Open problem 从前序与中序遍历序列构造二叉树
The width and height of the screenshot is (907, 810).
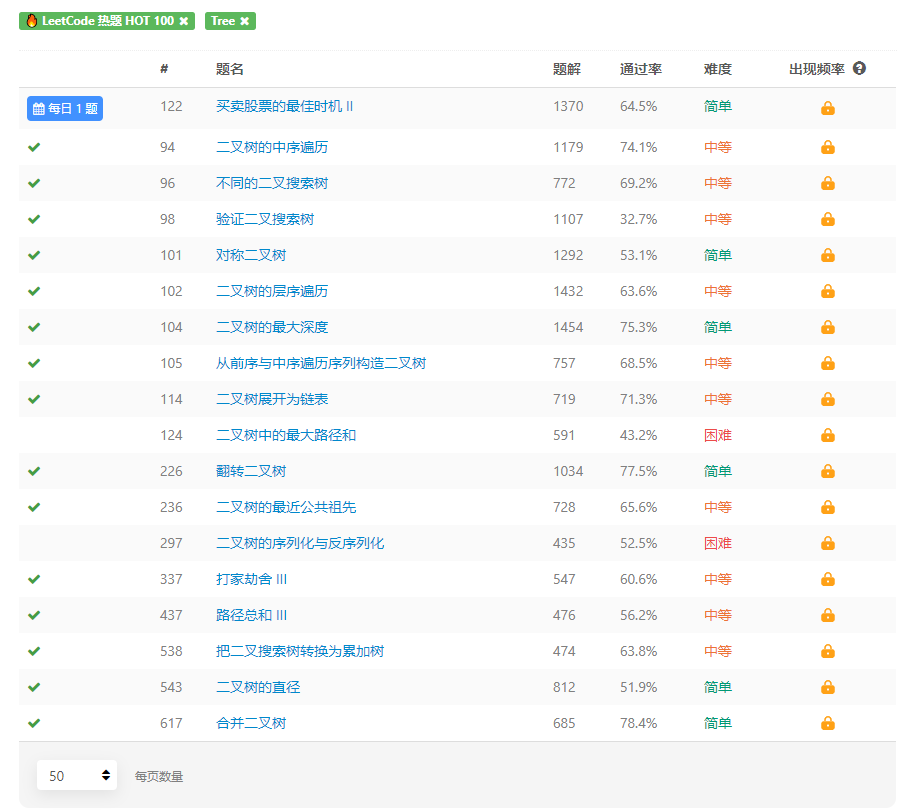coord(321,363)
